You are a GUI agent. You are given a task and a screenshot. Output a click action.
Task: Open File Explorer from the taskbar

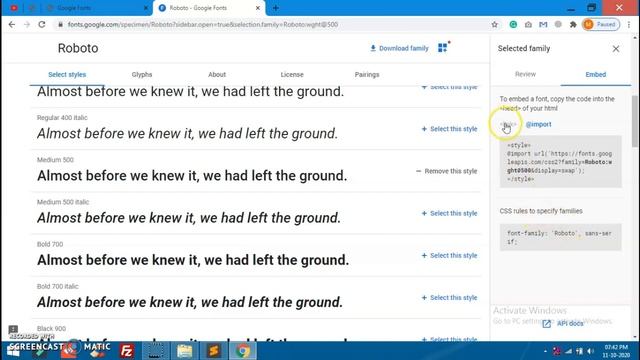click(x=184, y=351)
